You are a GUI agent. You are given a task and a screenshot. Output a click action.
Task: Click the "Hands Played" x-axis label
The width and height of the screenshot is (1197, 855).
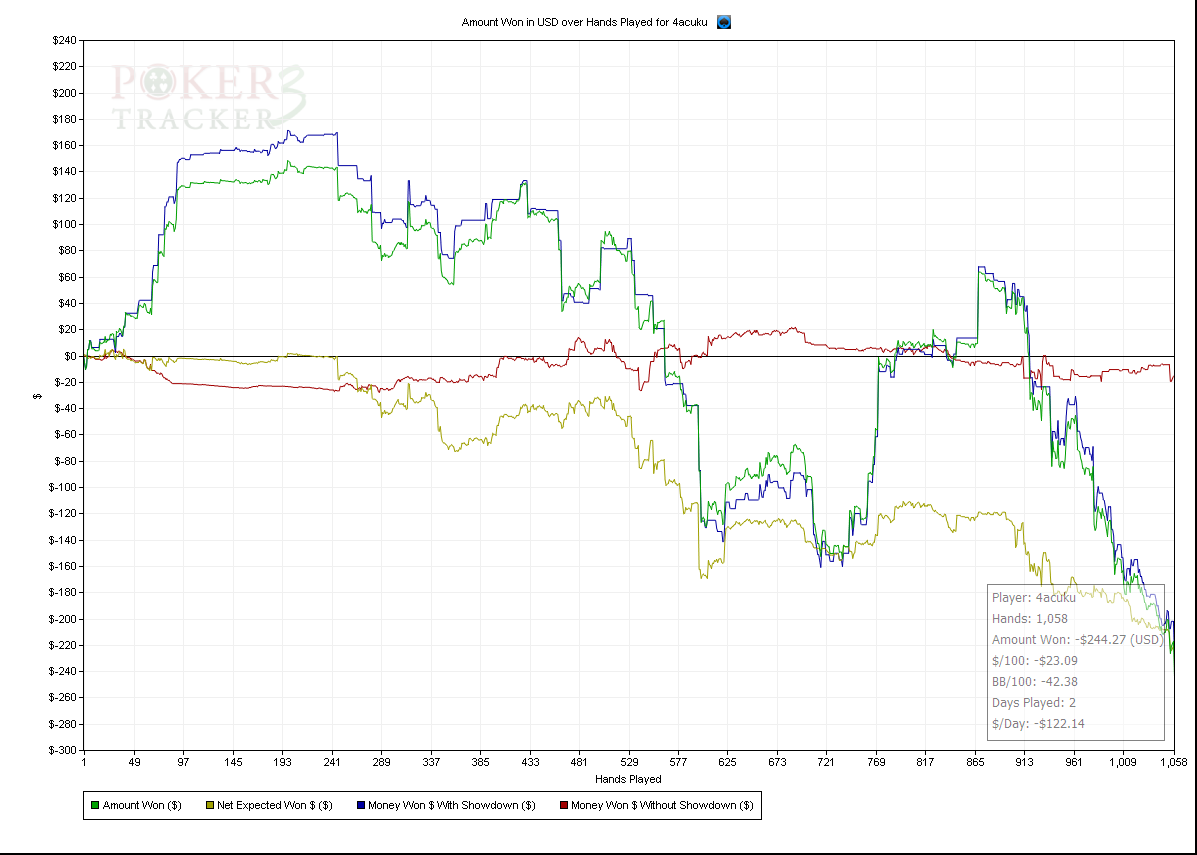click(x=628, y=779)
